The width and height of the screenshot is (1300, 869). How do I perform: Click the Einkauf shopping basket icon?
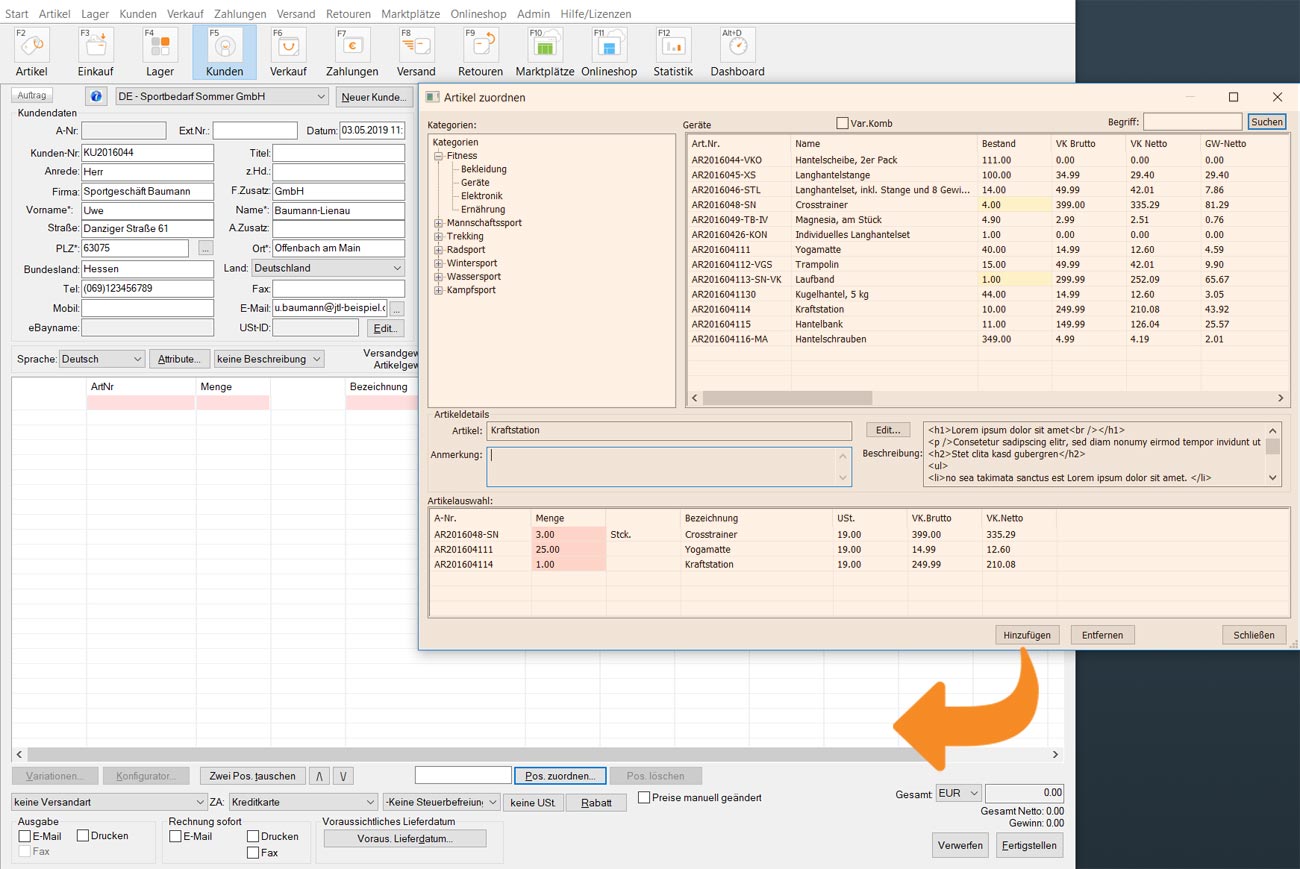(x=95, y=47)
